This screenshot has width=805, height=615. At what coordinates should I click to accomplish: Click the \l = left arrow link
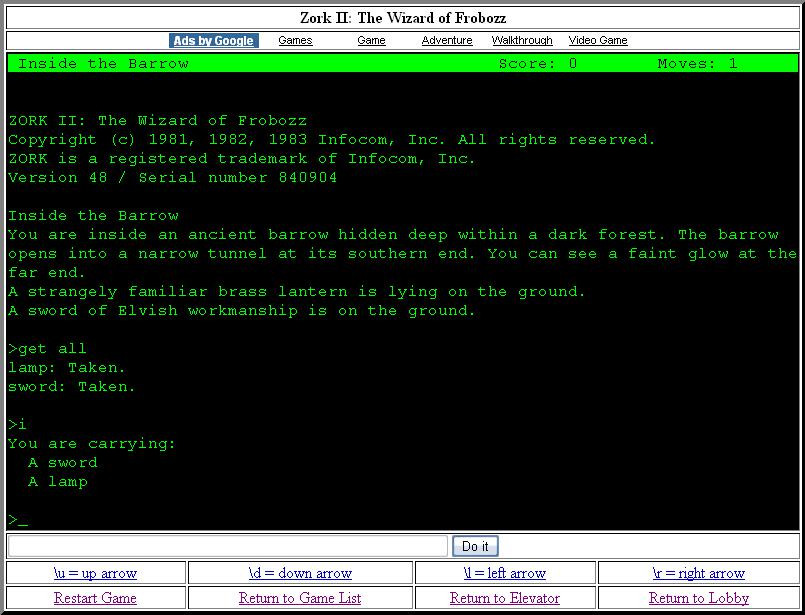505,573
